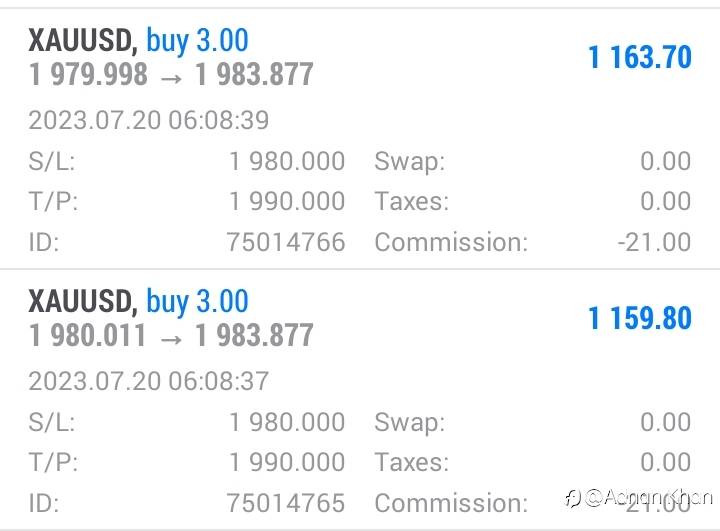Select the 06:08:37 timestamp
Image resolution: width=720 pixels, height=531 pixels.
click(148, 381)
